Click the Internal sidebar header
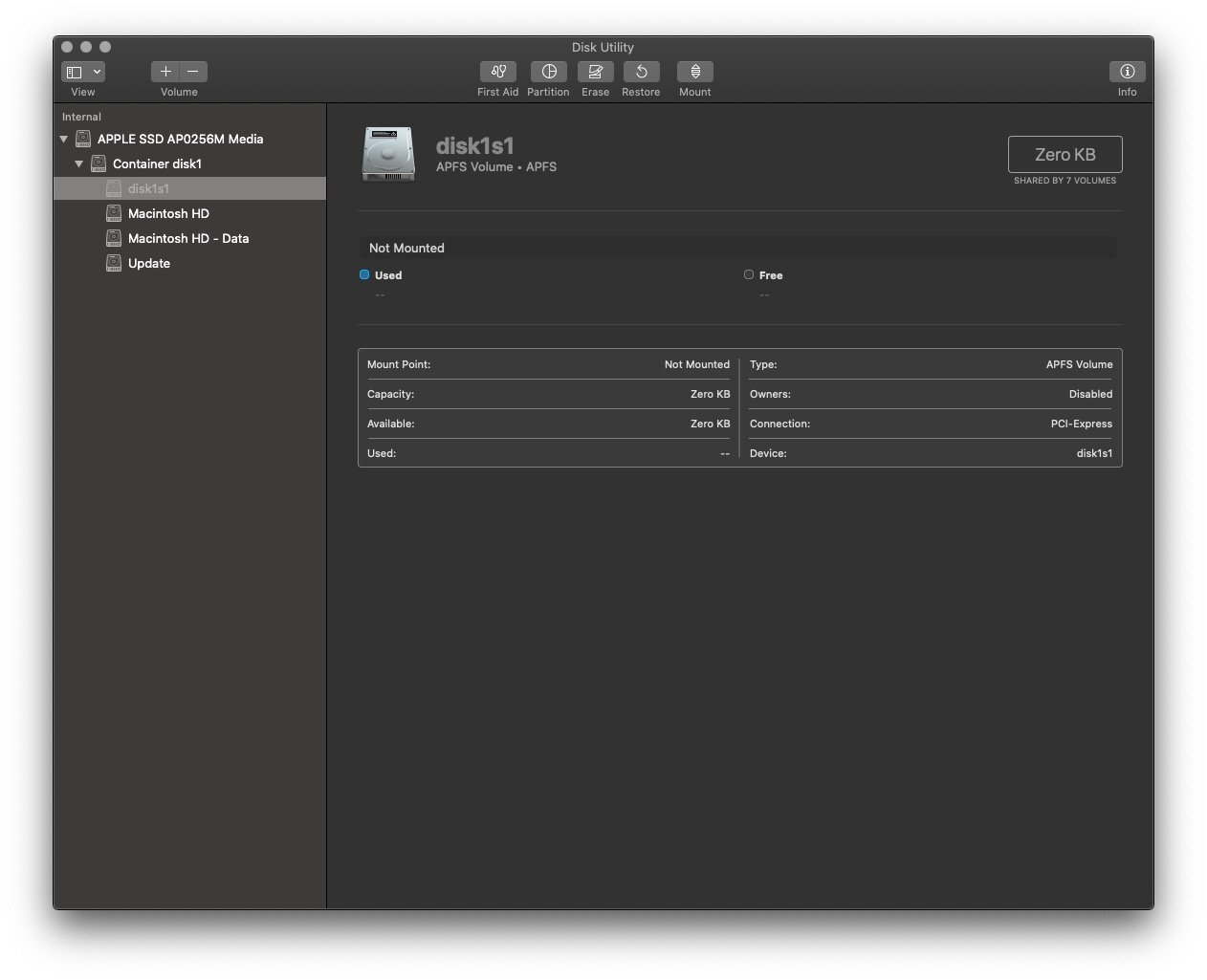 81,117
